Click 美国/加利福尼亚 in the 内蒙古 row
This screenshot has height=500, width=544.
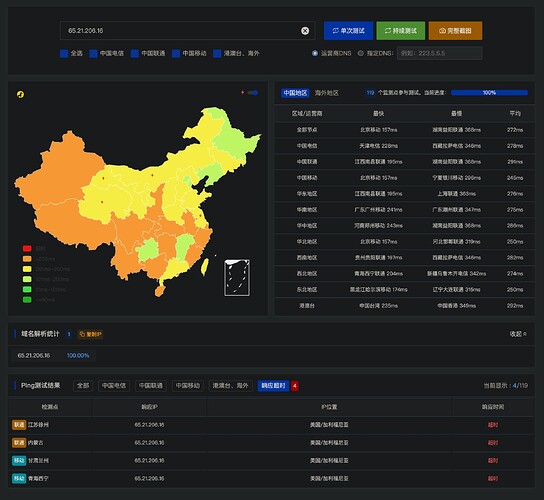click(329, 443)
